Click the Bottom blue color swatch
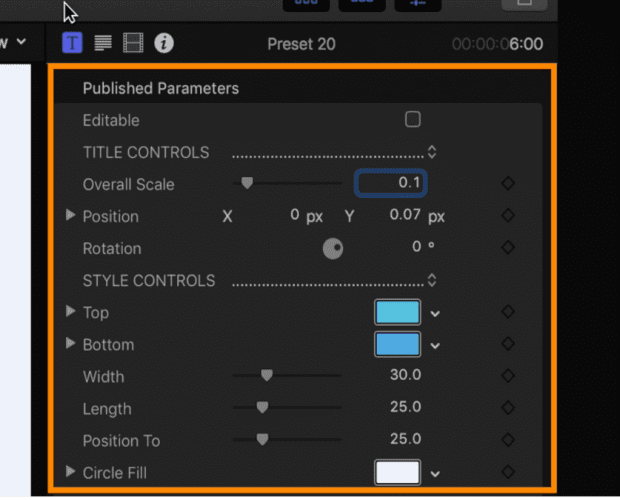Viewport: 620px width, 500px height. pos(397,344)
